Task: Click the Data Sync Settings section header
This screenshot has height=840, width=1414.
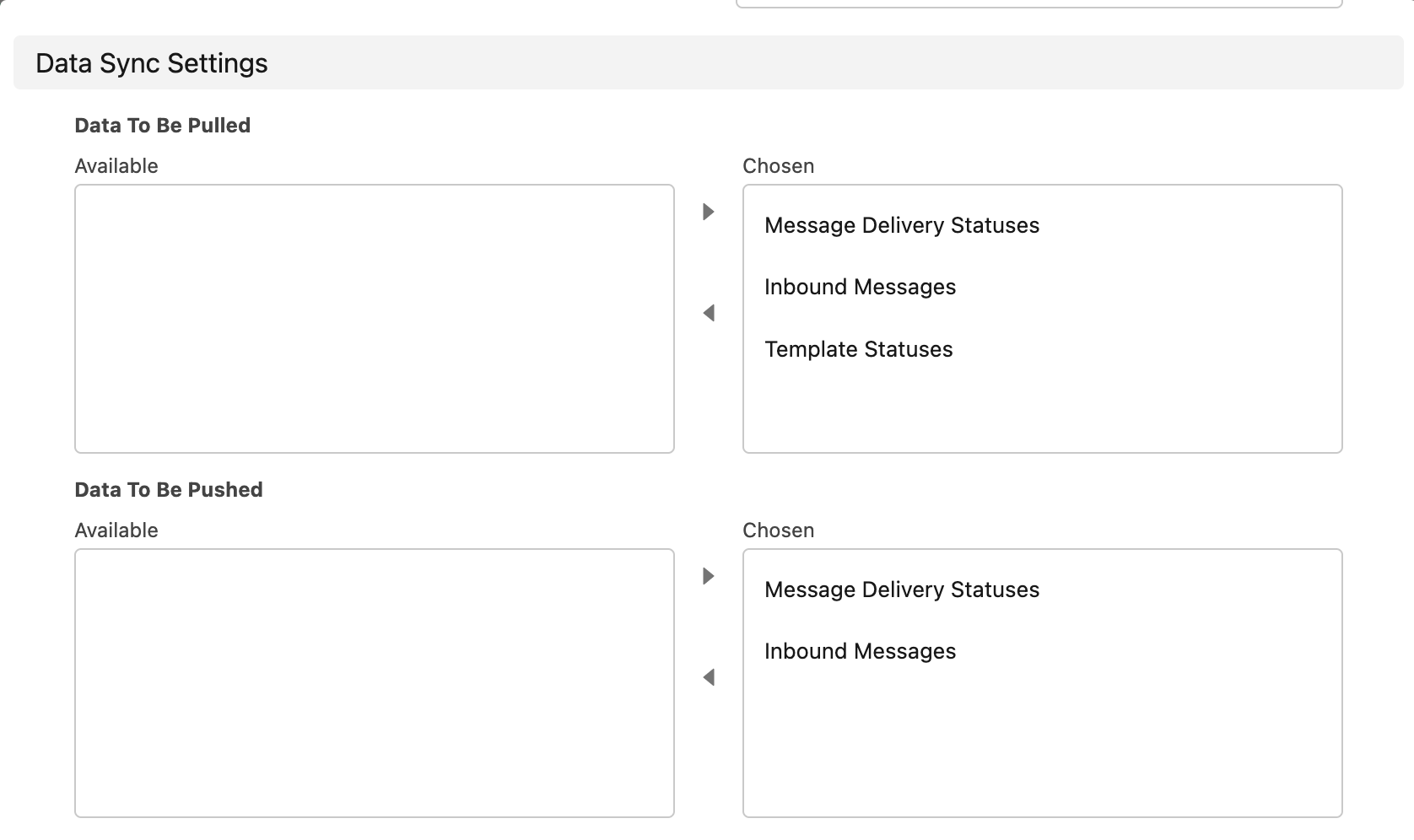Action: click(x=152, y=63)
